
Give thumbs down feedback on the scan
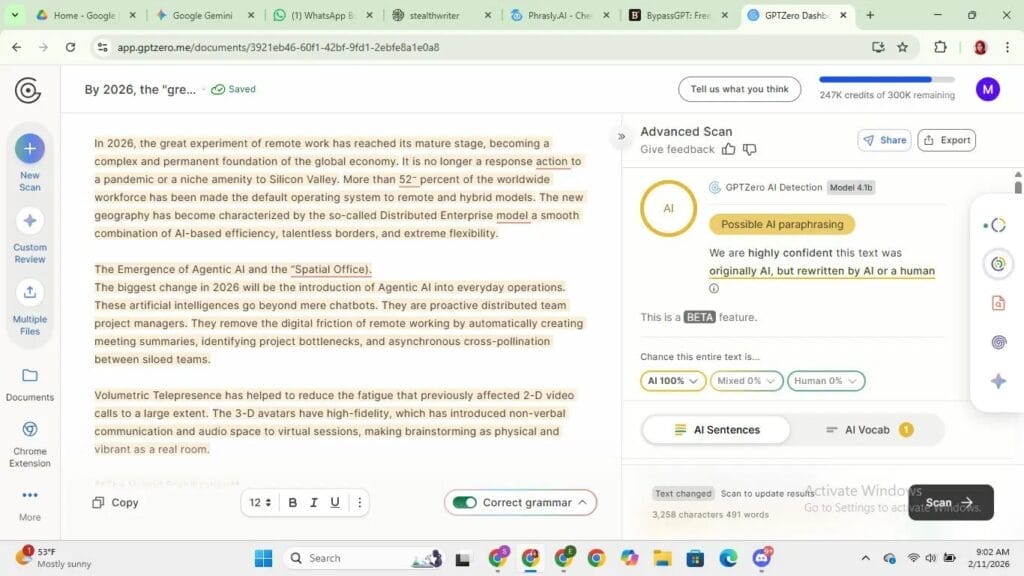[x=750, y=149]
